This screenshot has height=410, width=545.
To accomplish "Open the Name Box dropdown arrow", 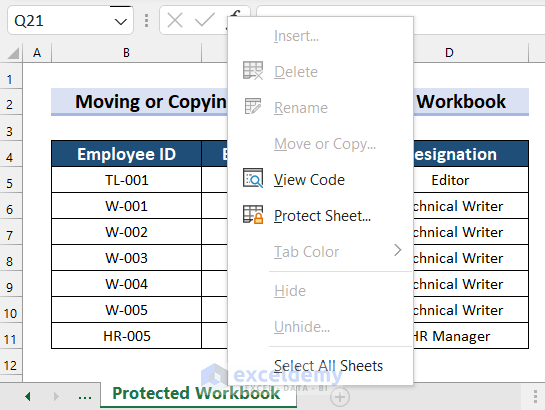I will point(120,22).
